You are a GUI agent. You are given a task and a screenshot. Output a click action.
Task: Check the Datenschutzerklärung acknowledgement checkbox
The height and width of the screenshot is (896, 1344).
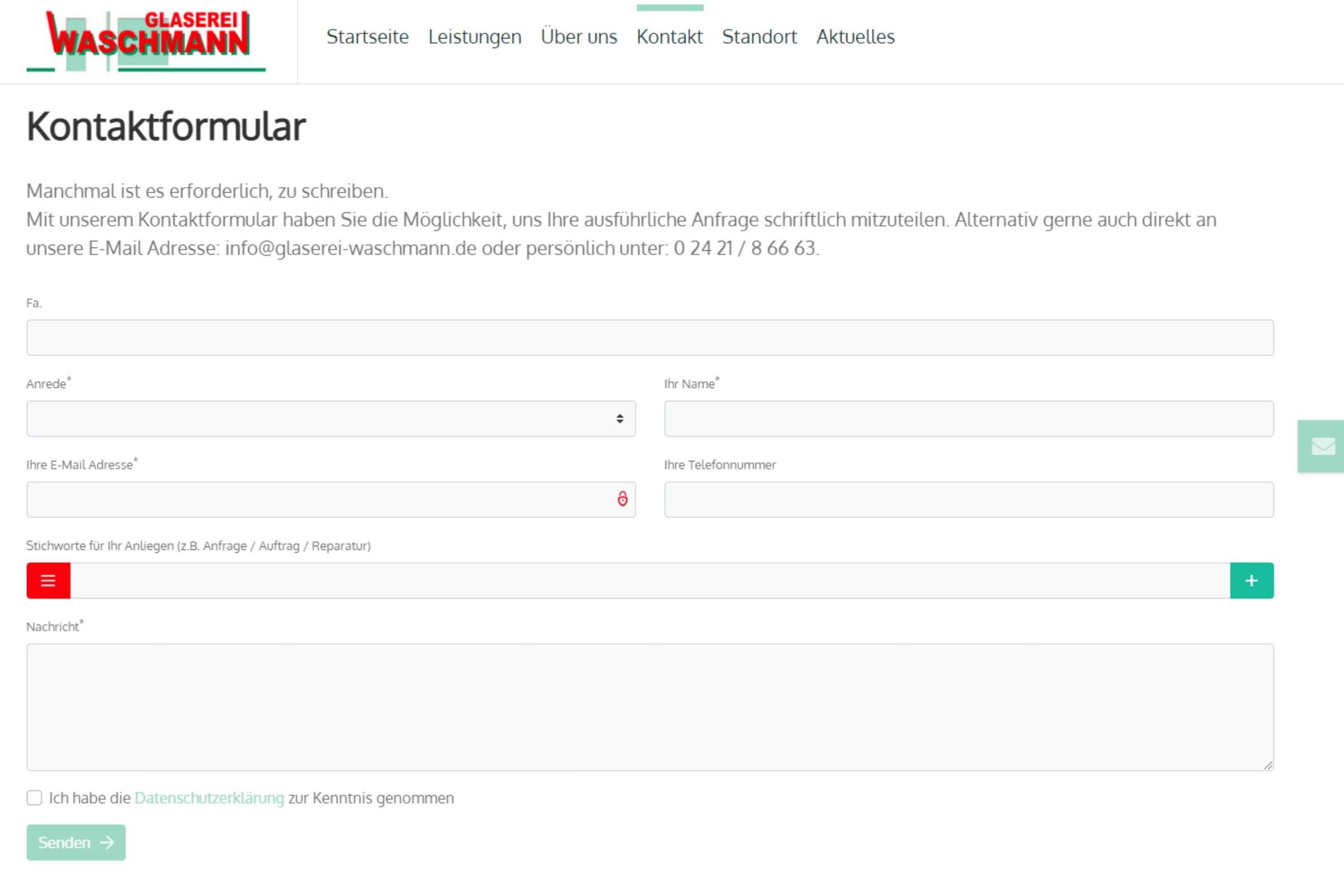pos(34,797)
